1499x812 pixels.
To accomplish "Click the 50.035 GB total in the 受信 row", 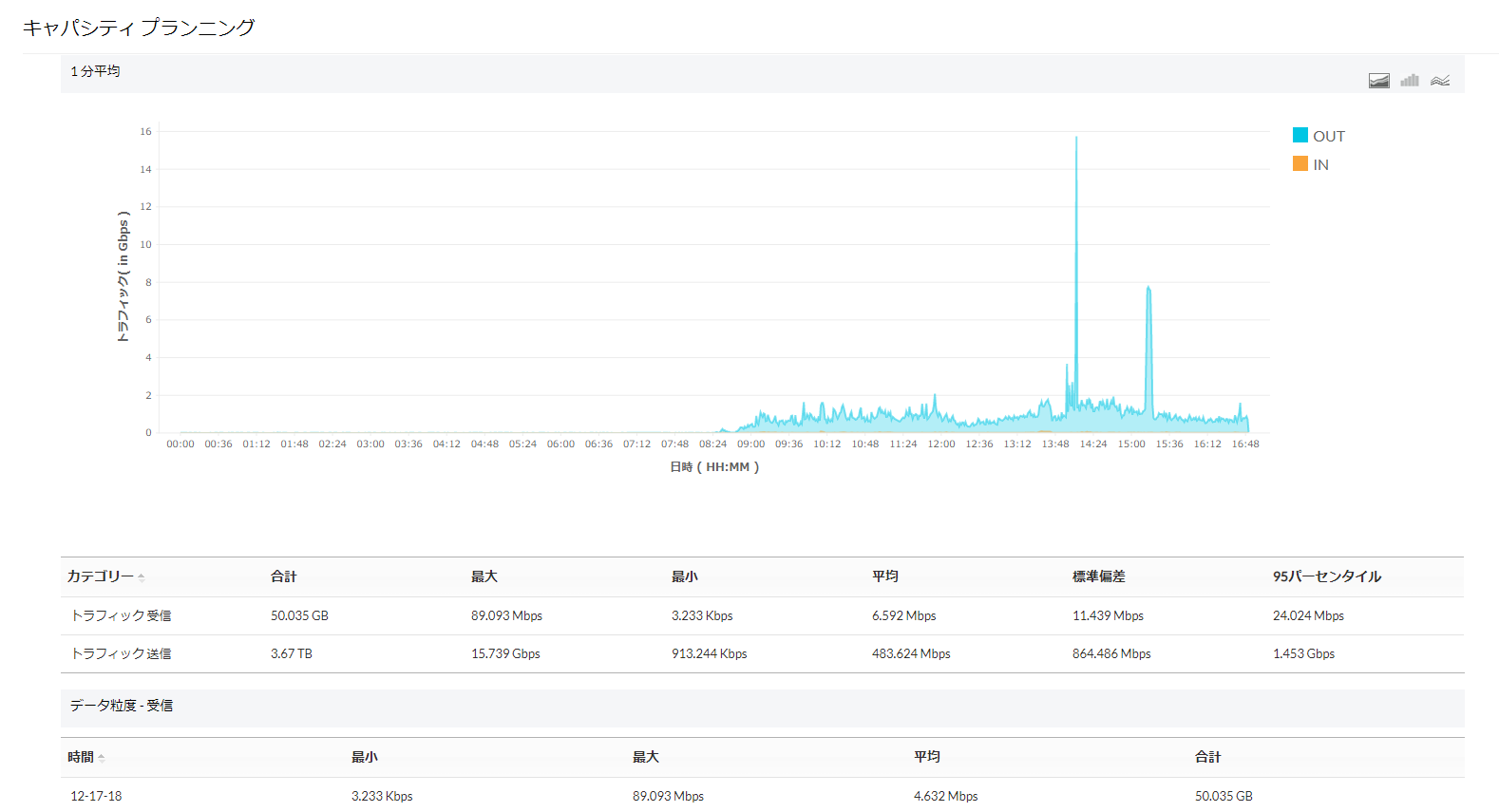I will coord(299,615).
